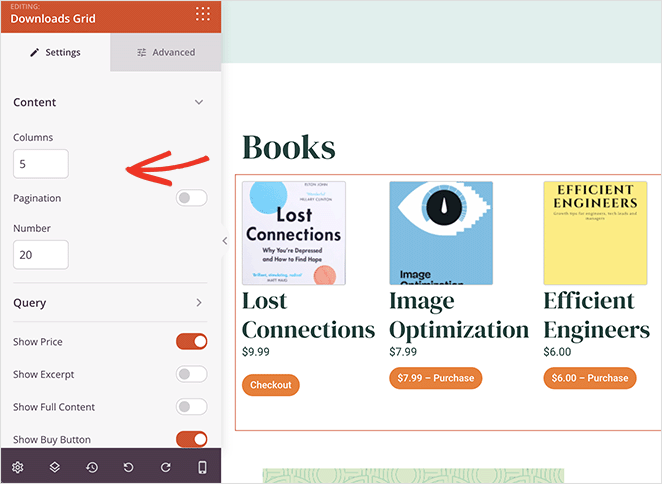Click the Efficient Engineers book cover
Screen dimensions: 662x484
coord(595,233)
